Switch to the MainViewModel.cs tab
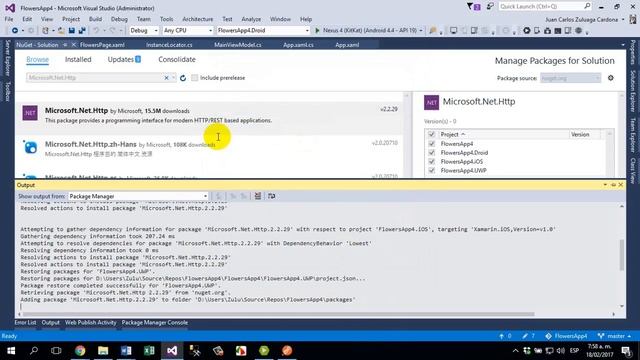Viewport: 640px width, 360px height. tap(238, 45)
